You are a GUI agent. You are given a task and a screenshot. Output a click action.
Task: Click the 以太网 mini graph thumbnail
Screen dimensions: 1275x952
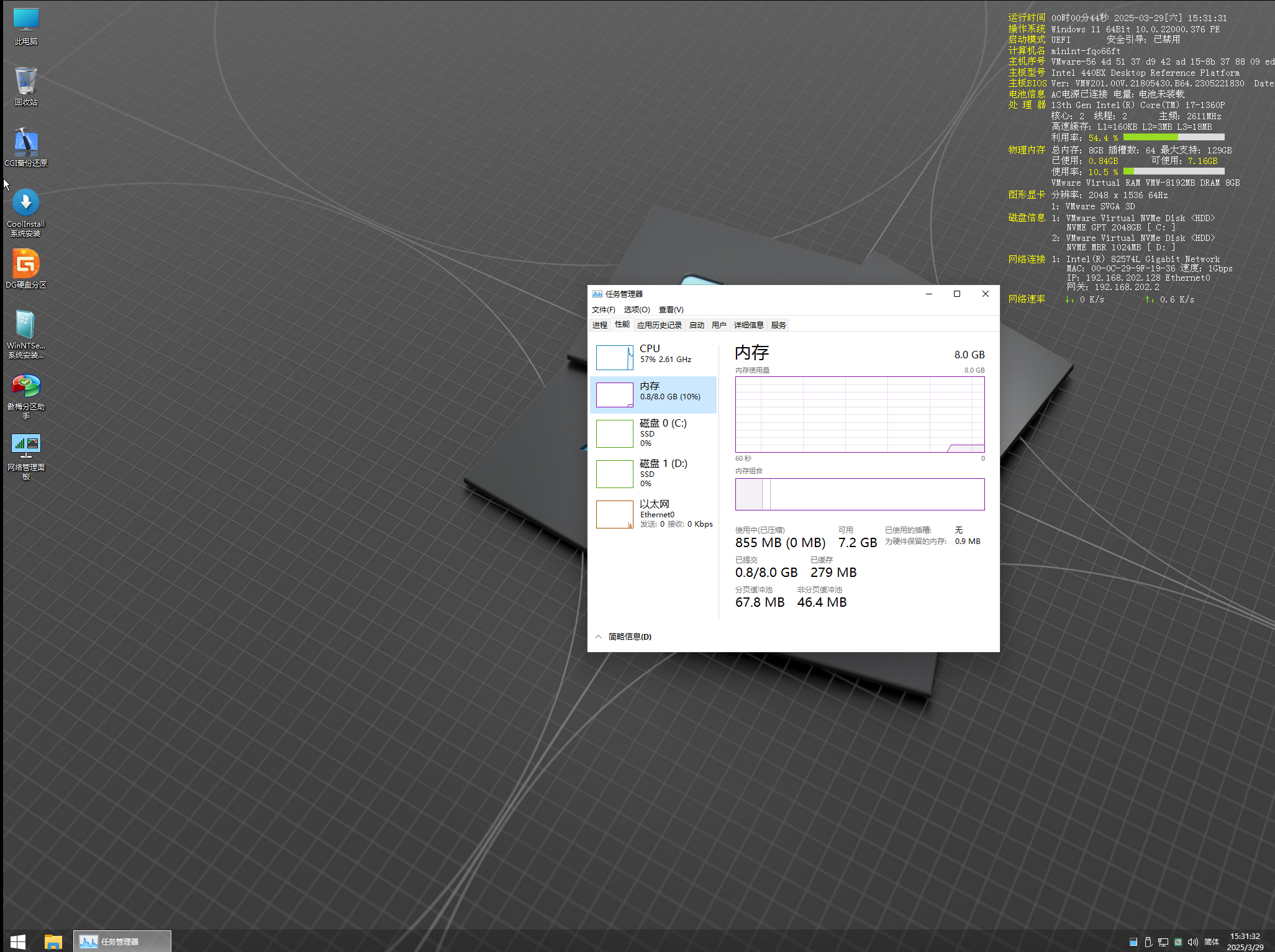[615, 515]
